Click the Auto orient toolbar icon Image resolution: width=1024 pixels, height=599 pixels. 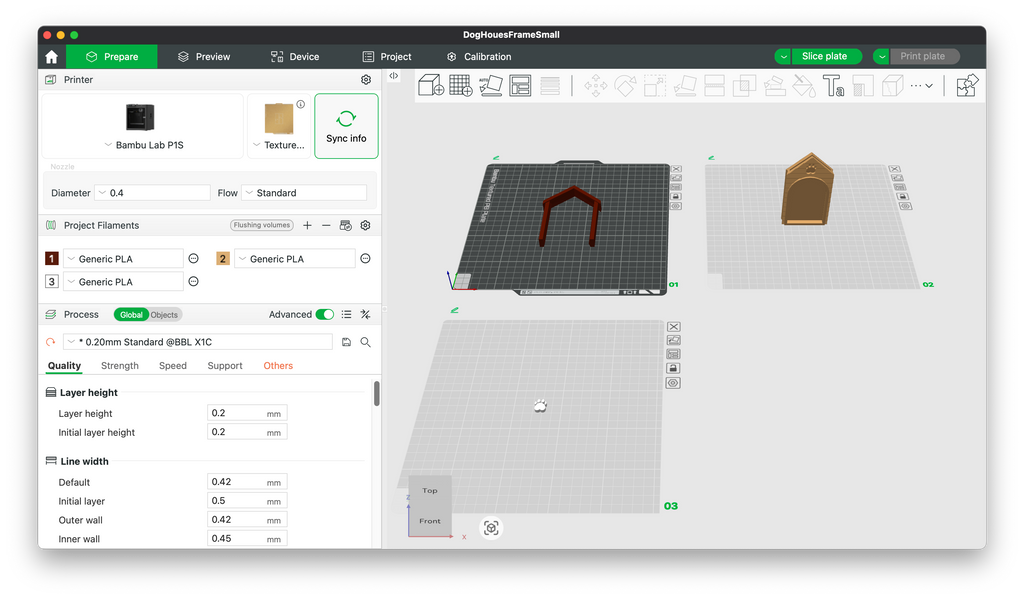[490, 86]
